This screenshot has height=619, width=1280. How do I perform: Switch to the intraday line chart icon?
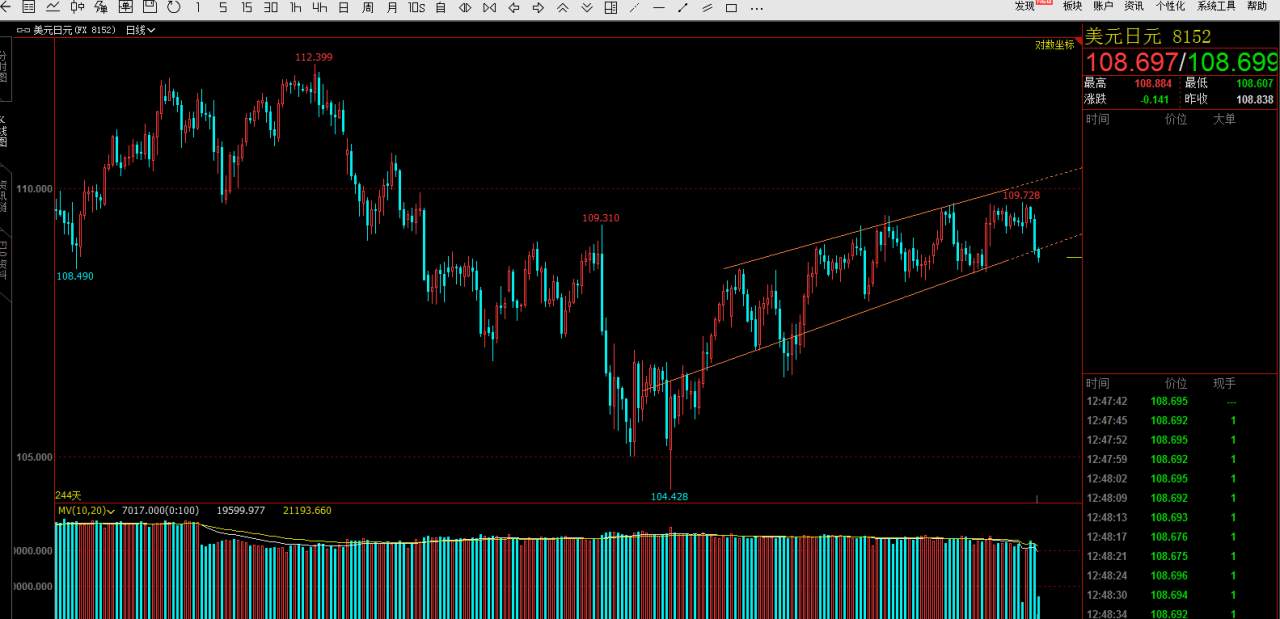(52, 7)
